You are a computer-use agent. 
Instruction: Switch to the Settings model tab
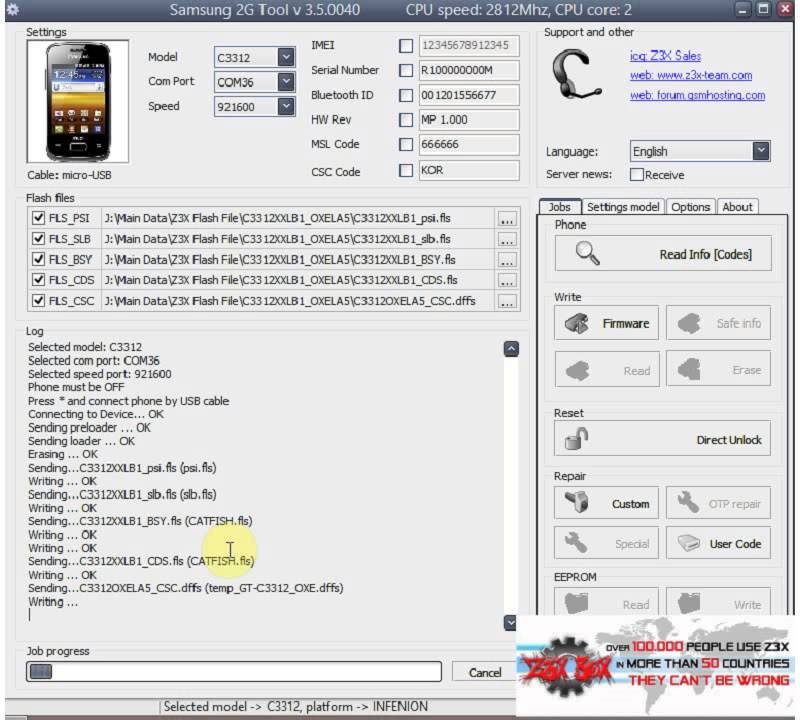pyautogui.click(x=623, y=207)
